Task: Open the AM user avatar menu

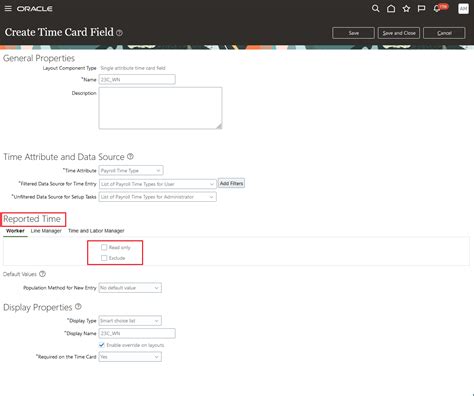Action: (463, 9)
